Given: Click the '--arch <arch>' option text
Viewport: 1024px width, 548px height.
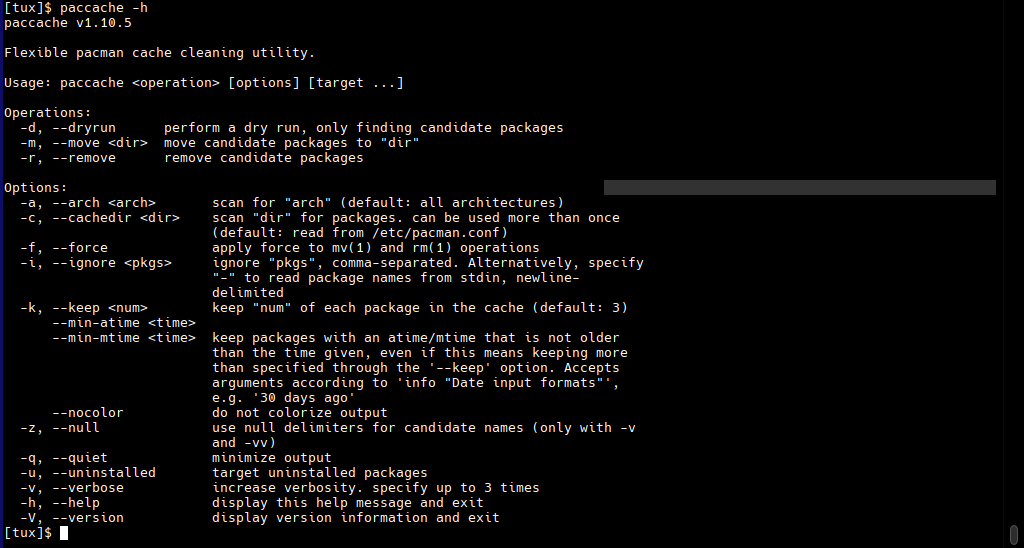Looking at the screenshot, I should (x=104, y=203).
